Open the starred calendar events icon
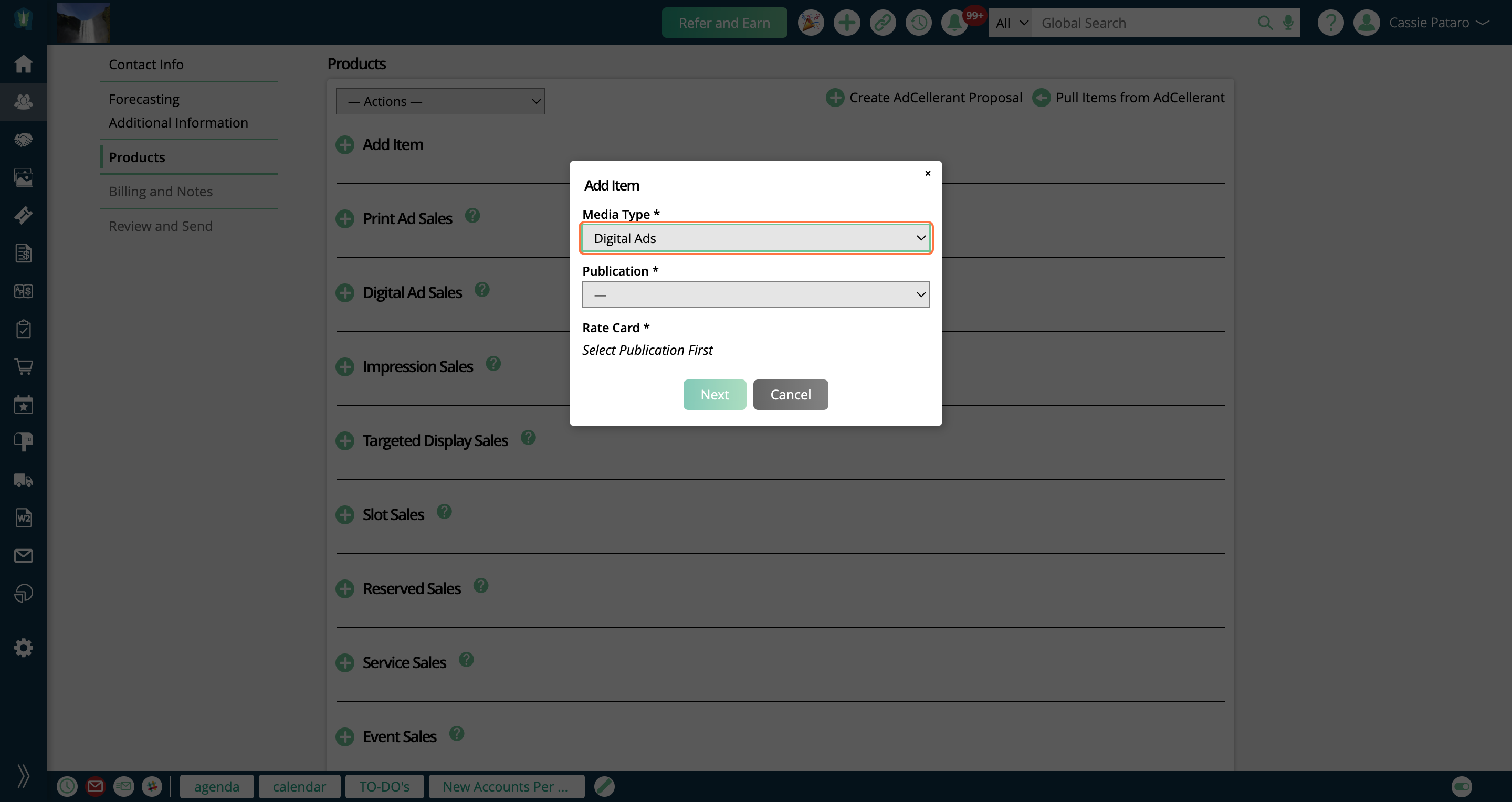1512x802 pixels. (x=24, y=404)
